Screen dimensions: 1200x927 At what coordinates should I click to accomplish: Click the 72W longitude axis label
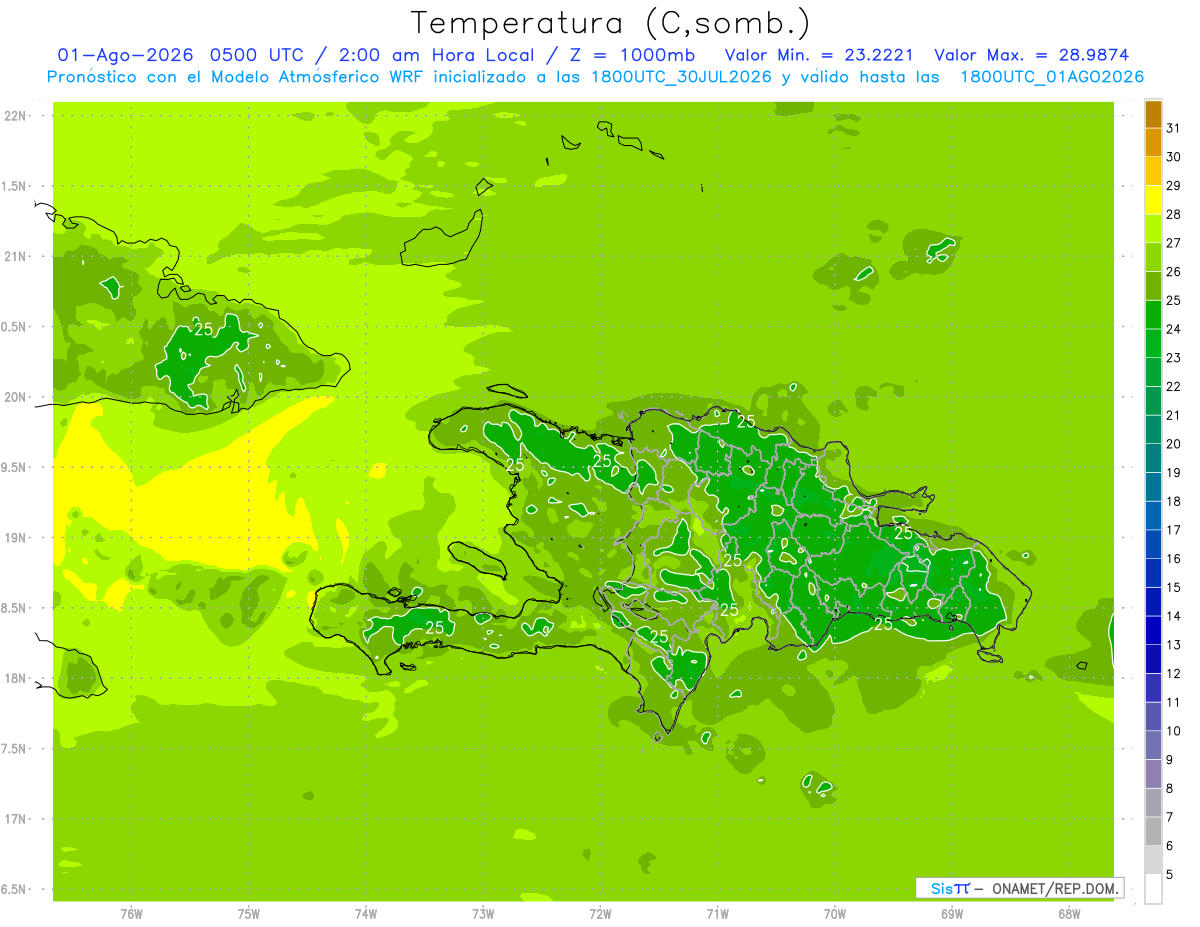click(600, 913)
